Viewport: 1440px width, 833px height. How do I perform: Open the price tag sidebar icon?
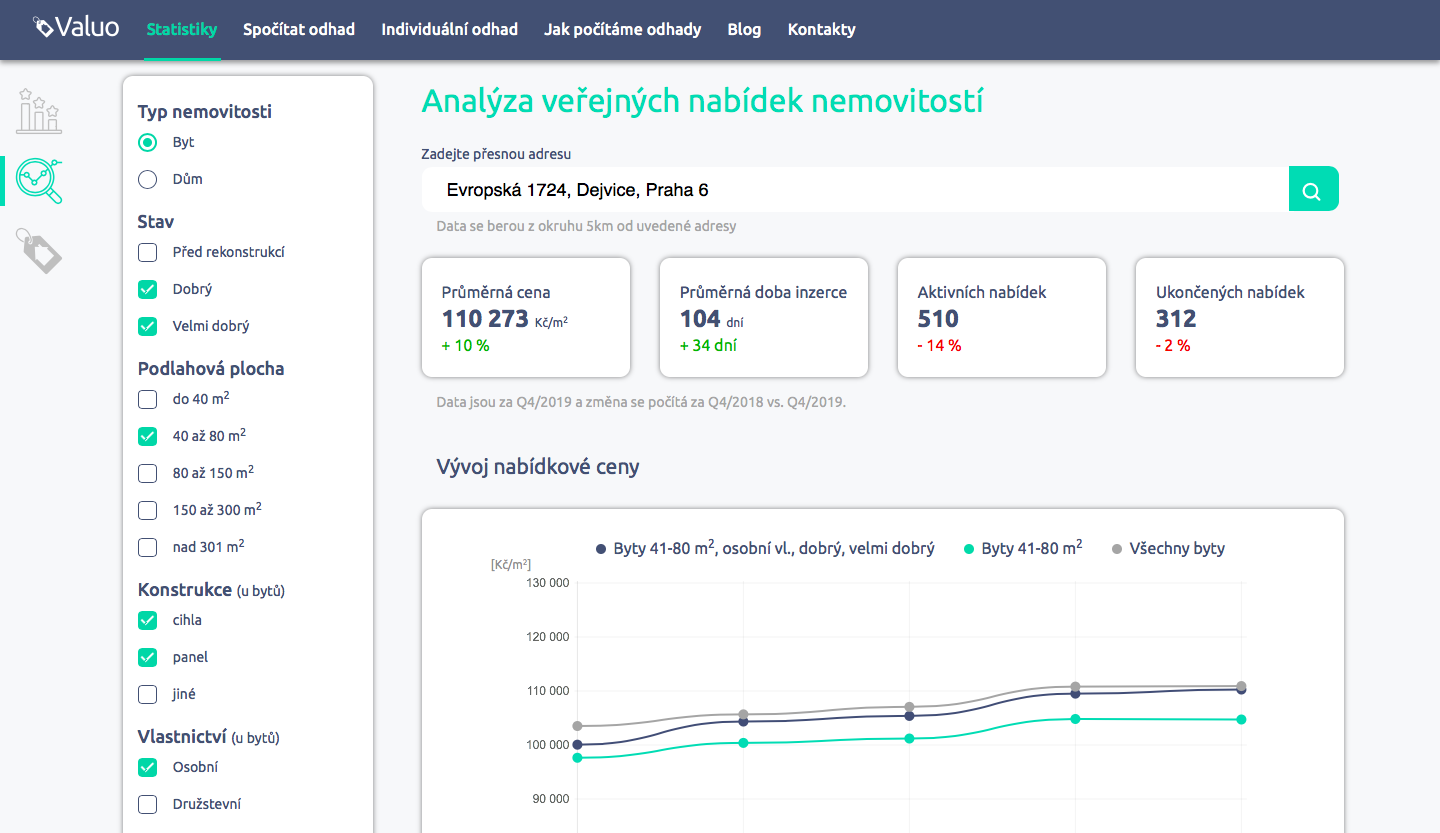pos(40,250)
